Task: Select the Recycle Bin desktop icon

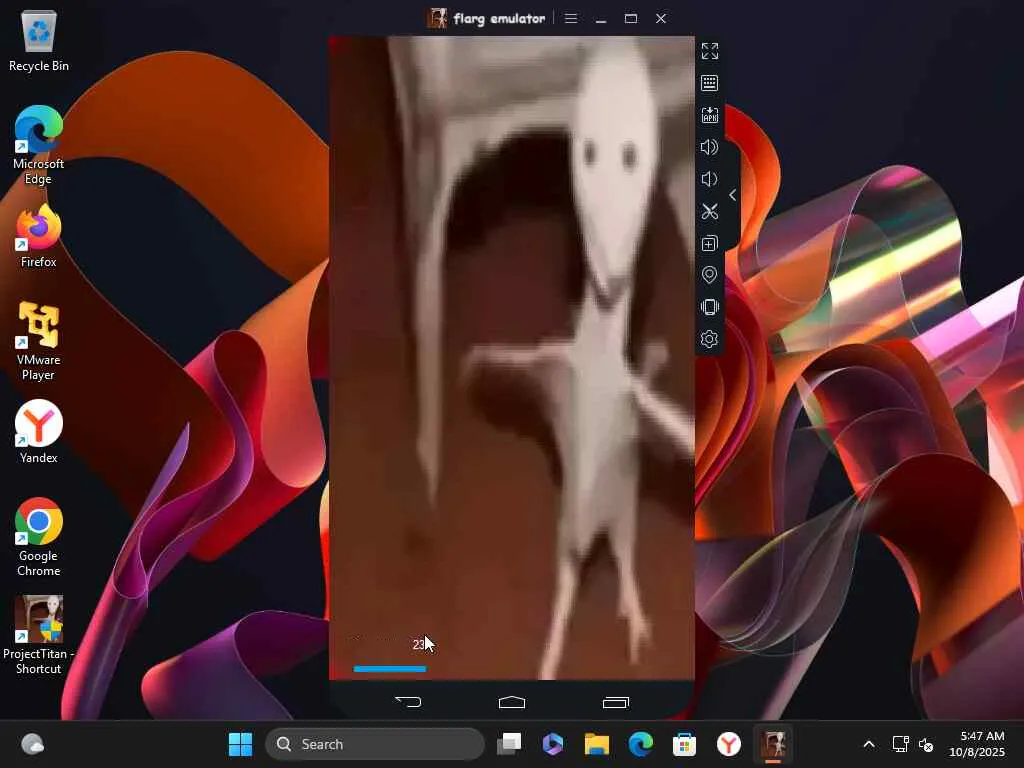Action: pos(39,42)
